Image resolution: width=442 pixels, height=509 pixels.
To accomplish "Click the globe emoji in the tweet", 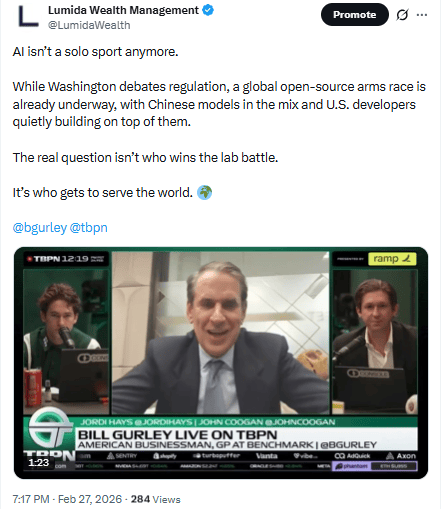I will (204, 192).
